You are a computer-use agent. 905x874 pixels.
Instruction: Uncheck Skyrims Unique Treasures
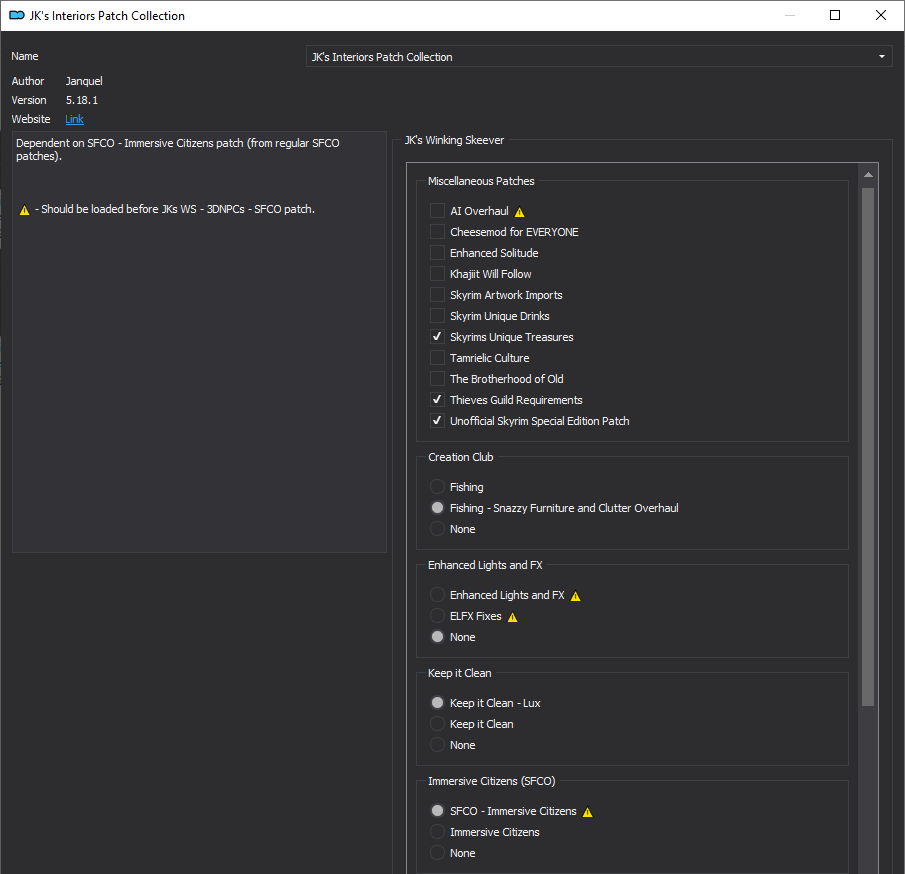[x=437, y=337]
